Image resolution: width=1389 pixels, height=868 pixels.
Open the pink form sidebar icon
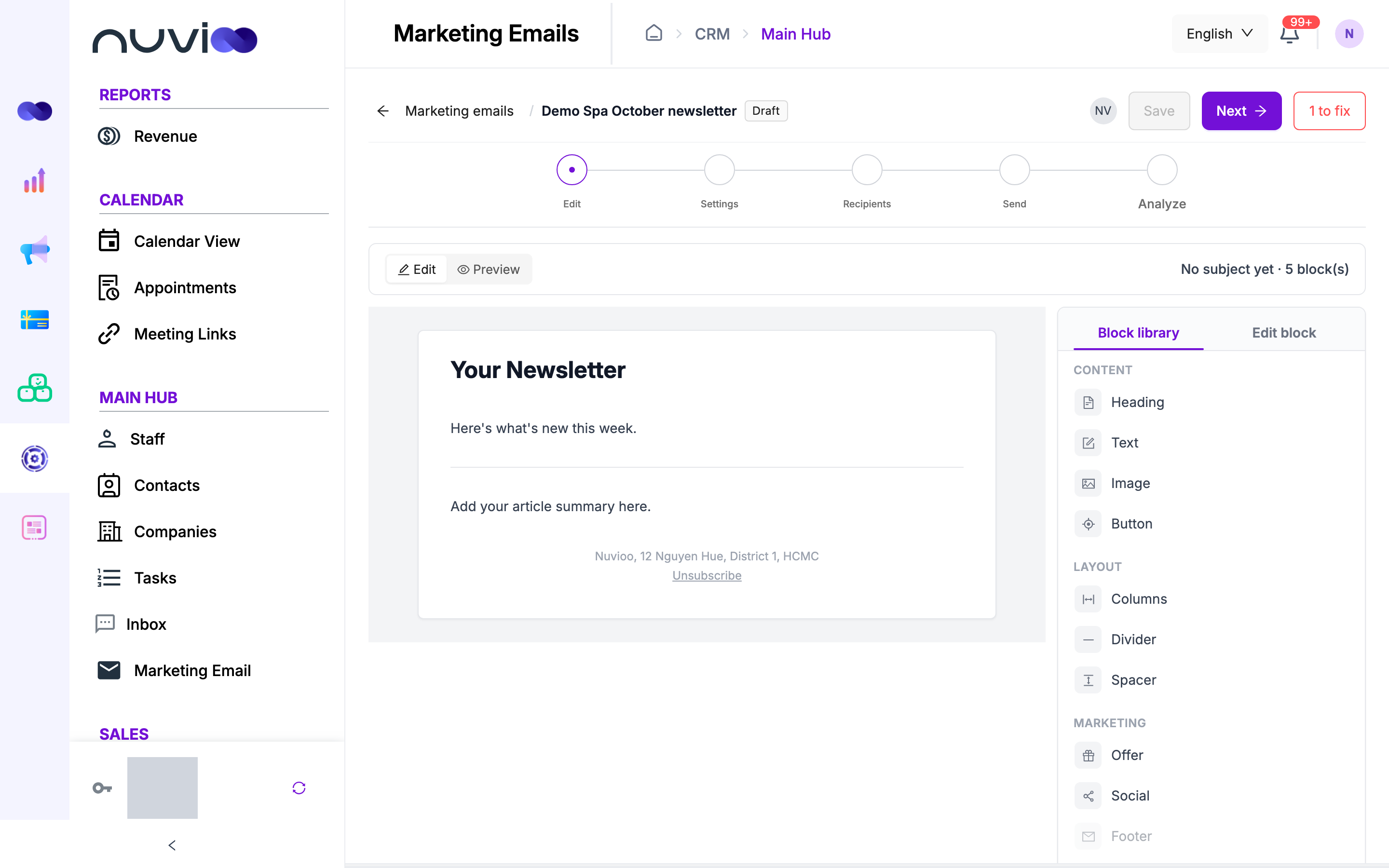34,527
